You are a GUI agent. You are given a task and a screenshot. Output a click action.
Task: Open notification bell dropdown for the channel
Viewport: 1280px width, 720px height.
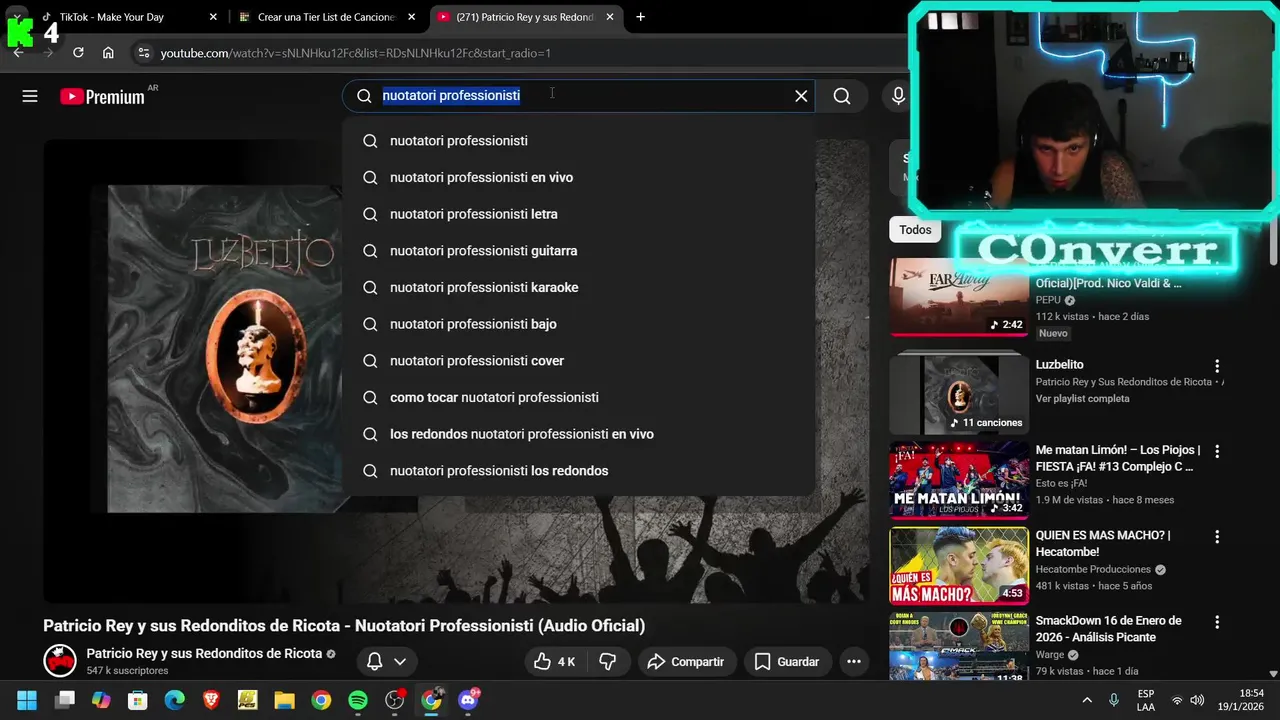click(387, 662)
